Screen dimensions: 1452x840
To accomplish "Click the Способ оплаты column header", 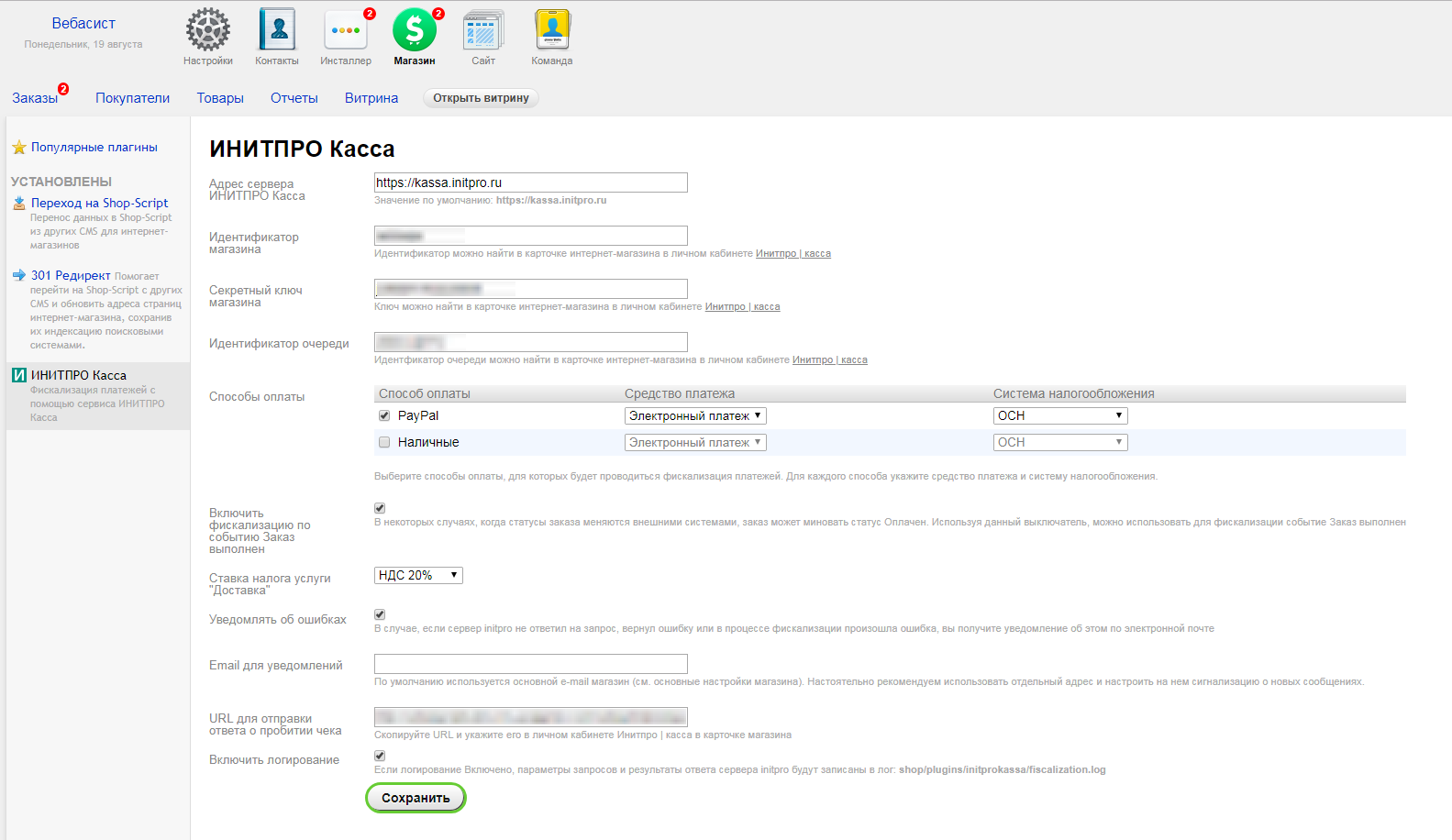I will (x=425, y=393).
